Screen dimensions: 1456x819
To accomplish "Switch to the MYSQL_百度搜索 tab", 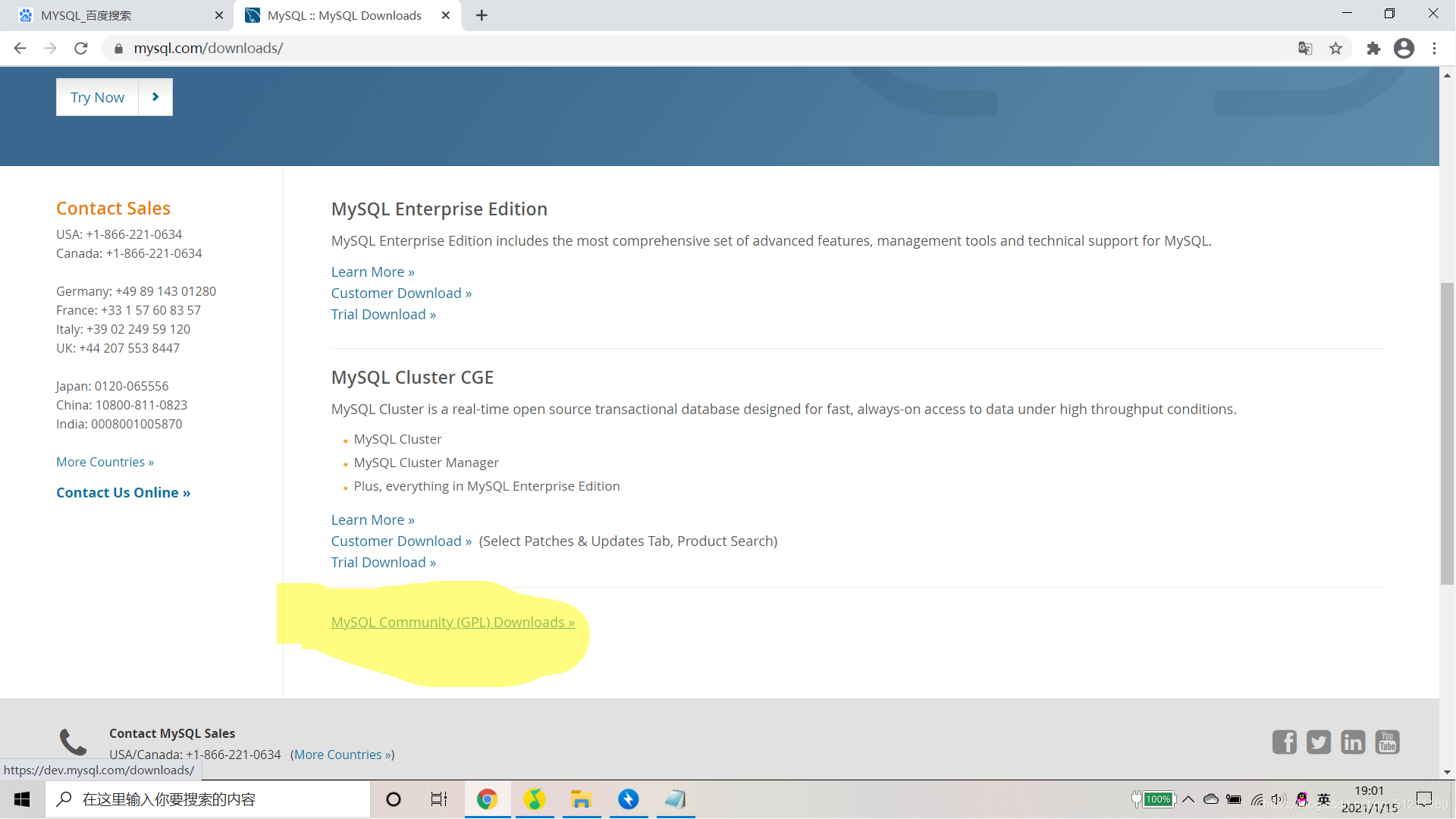I will [x=118, y=15].
